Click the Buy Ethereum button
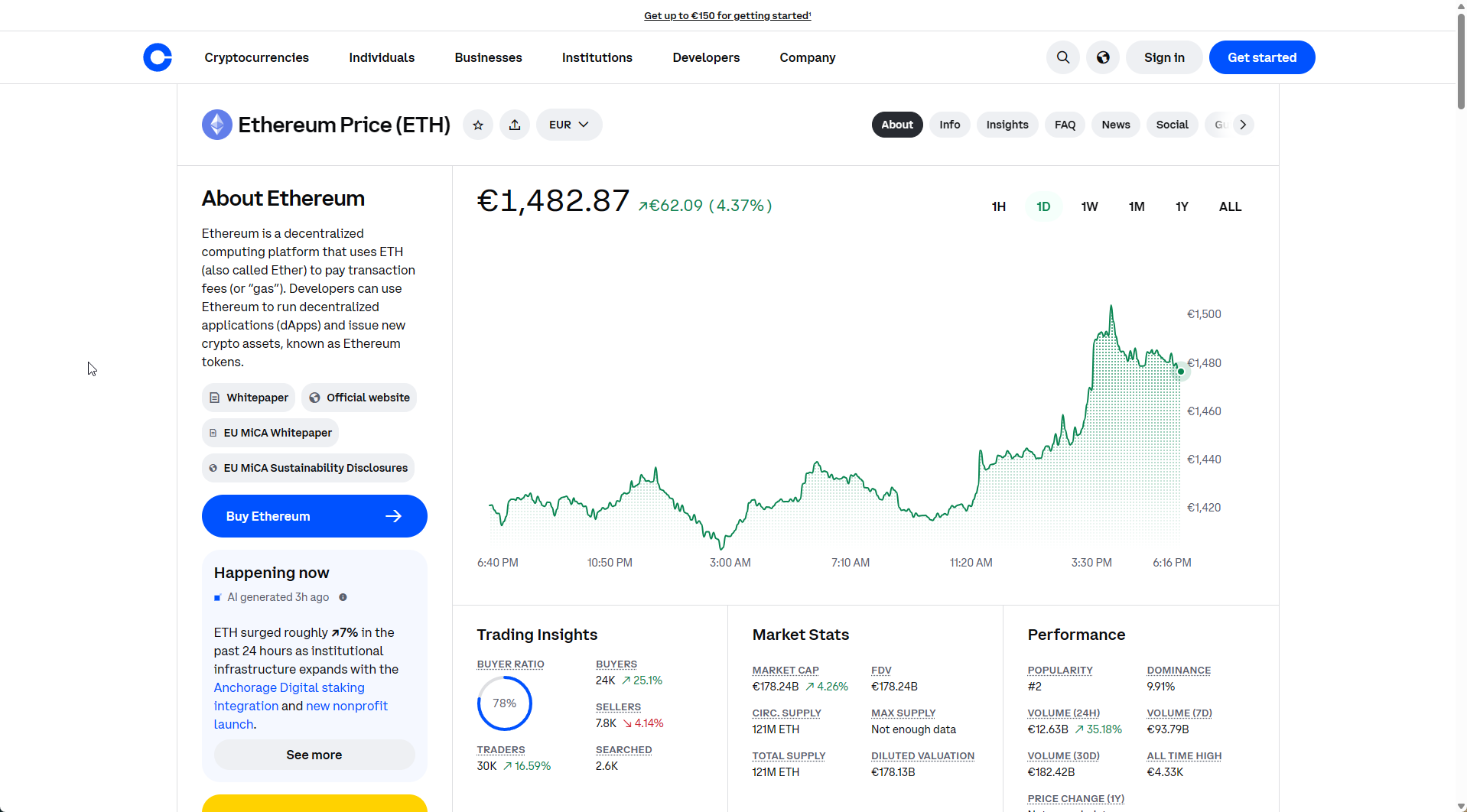 point(314,516)
